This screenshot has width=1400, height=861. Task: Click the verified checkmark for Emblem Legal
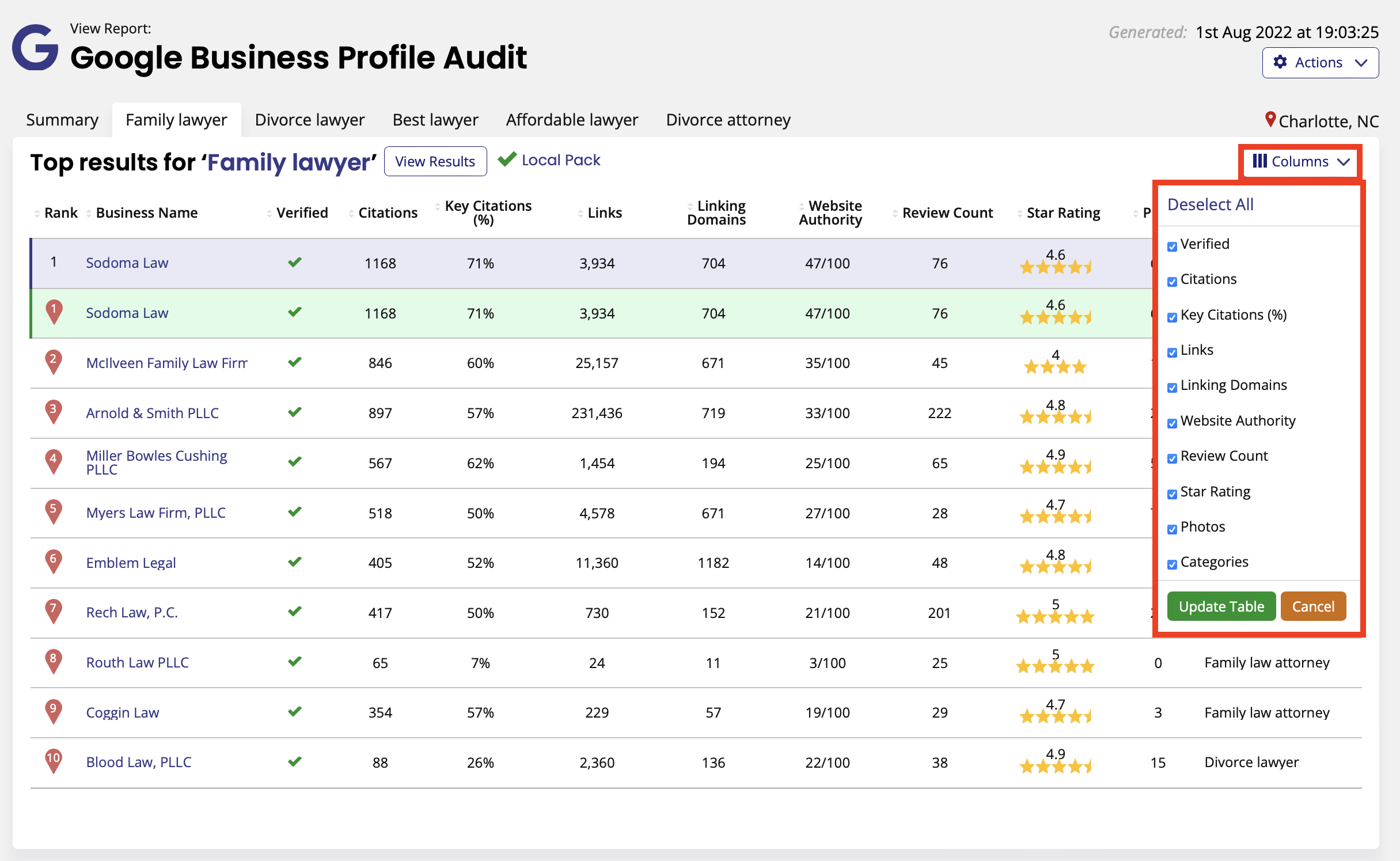point(295,562)
